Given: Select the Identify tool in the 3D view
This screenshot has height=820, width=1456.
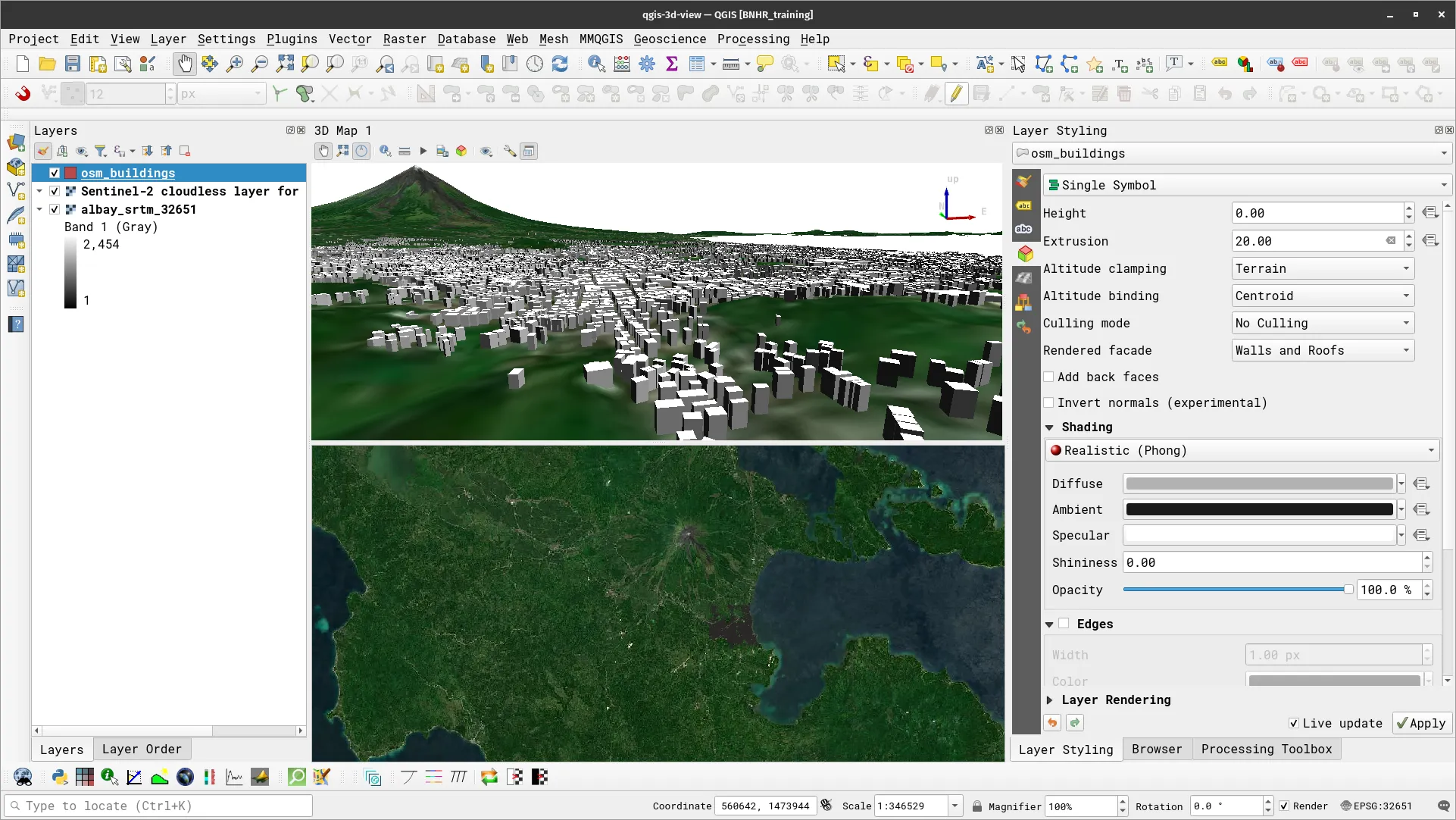Looking at the screenshot, I should tap(385, 151).
